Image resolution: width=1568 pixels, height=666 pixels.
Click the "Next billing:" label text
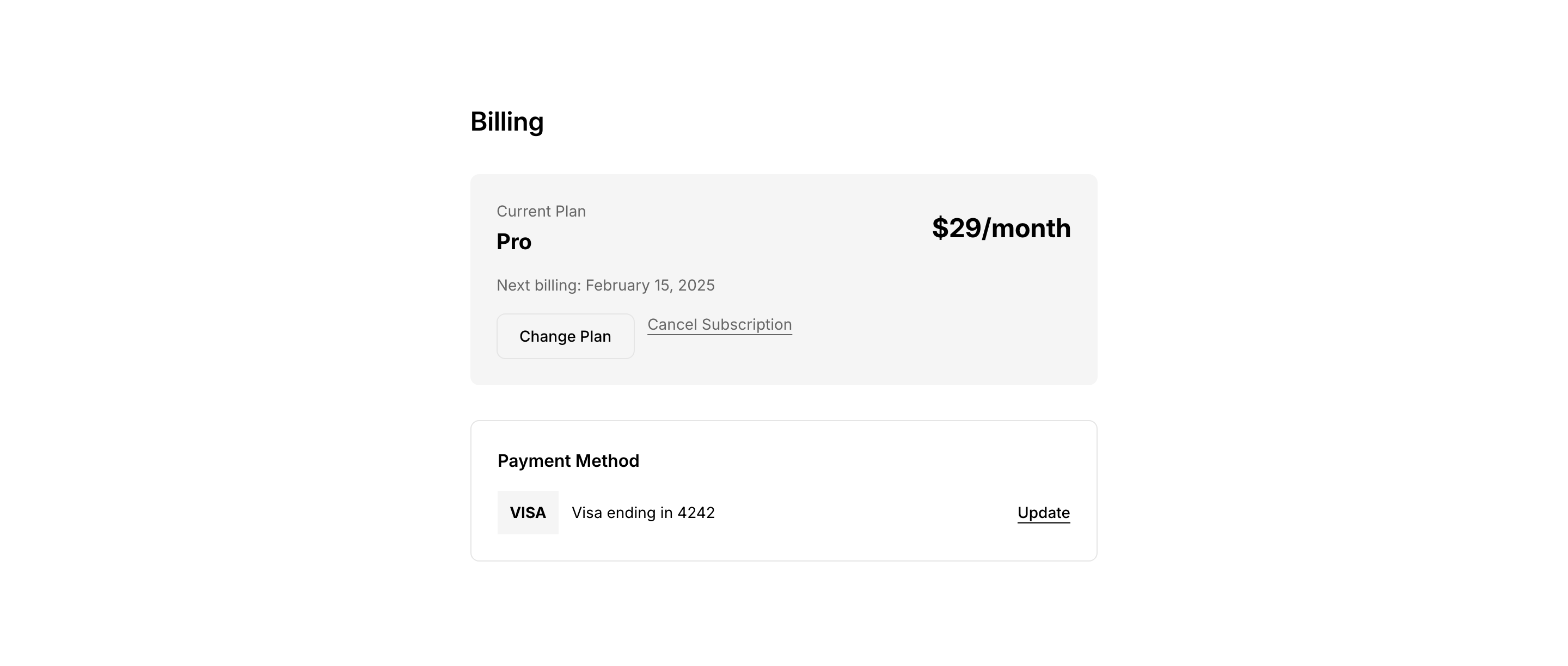(x=538, y=285)
